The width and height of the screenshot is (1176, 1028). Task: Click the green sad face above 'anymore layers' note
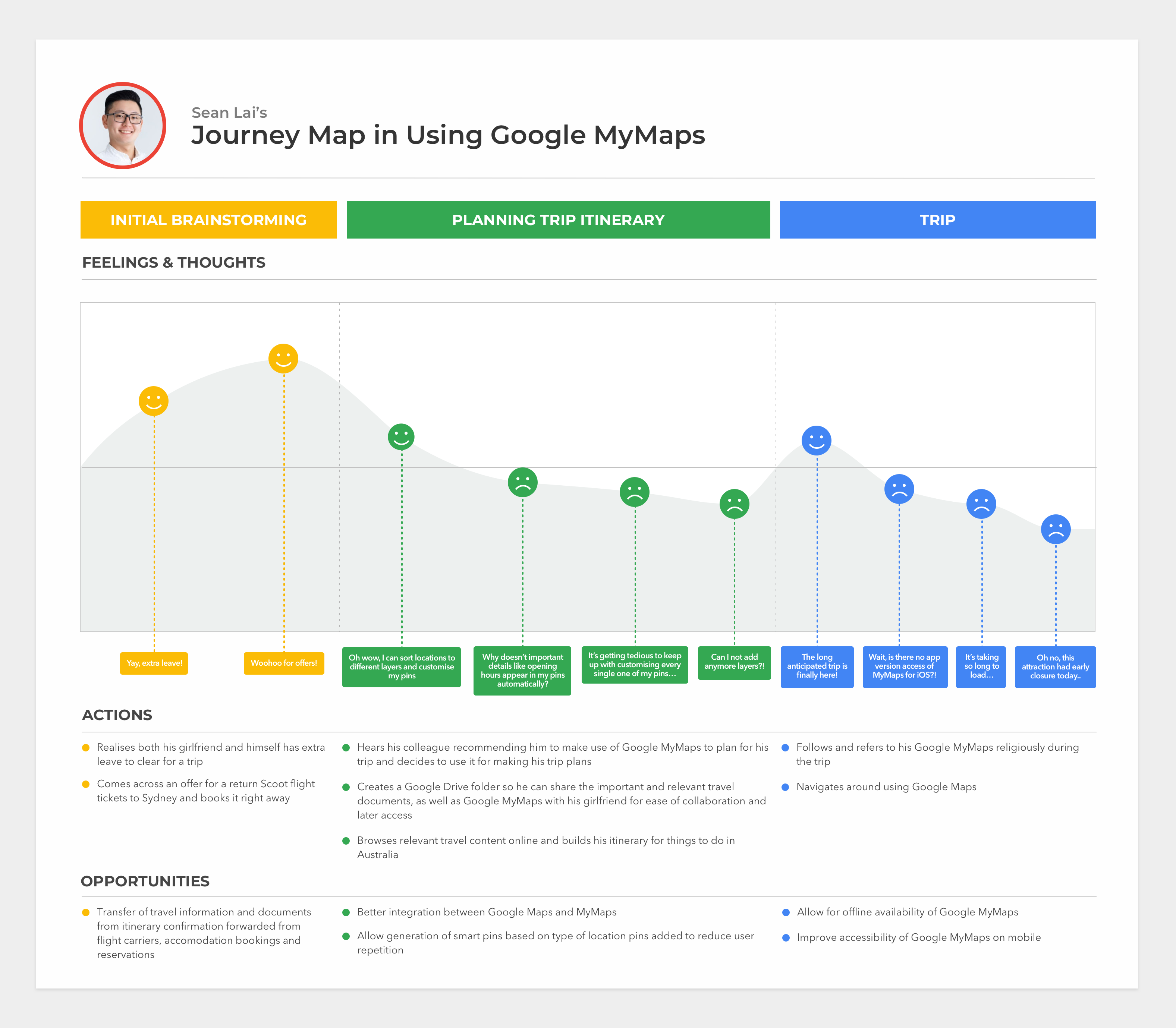(x=735, y=504)
